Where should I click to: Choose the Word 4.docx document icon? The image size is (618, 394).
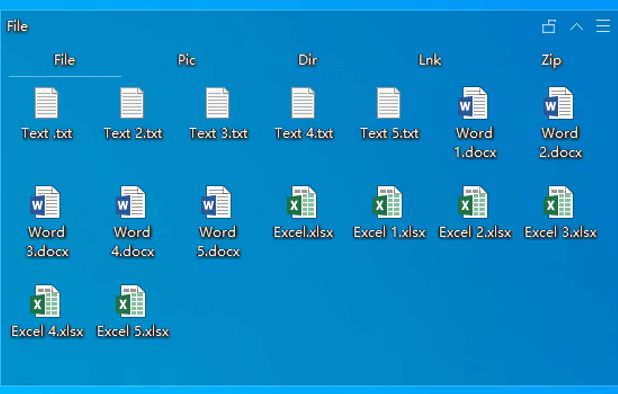[x=131, y=202]
